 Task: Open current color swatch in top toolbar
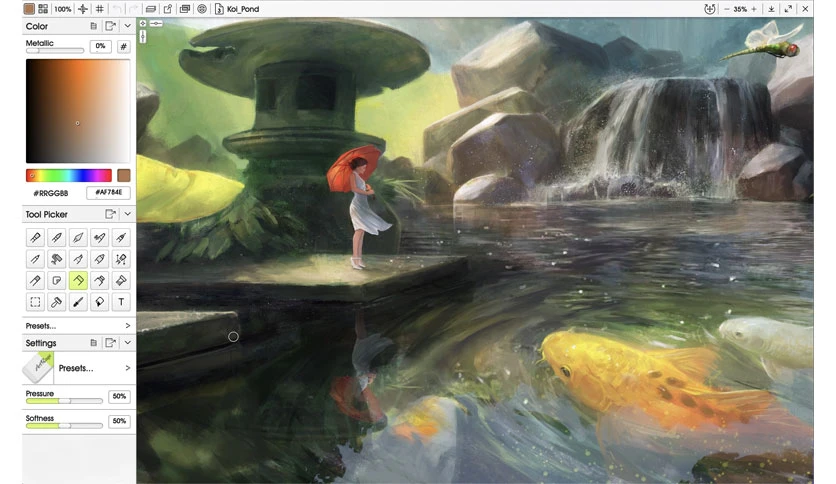point(29,9)
